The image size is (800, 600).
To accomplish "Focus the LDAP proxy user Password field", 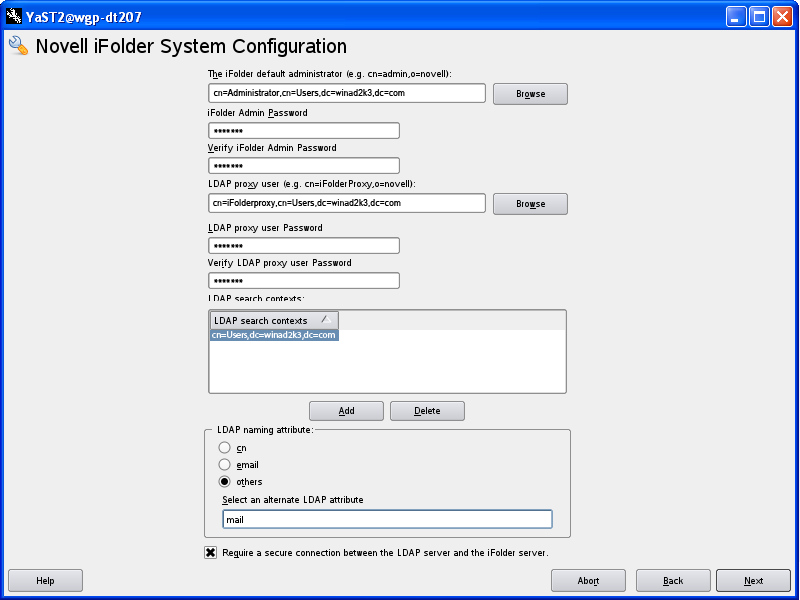I will [304, 245].
